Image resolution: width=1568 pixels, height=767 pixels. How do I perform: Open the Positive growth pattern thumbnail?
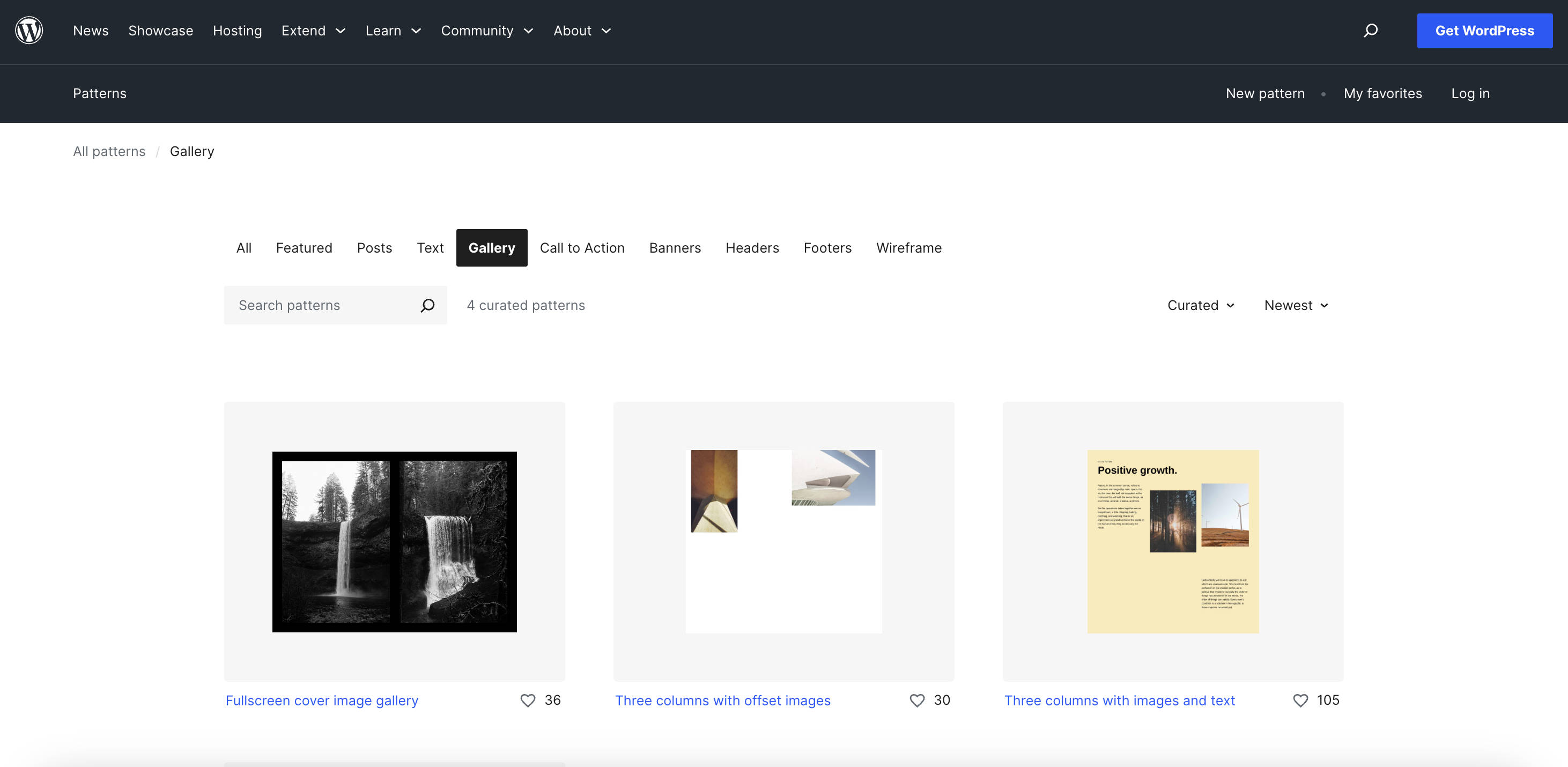point(1173,541)
